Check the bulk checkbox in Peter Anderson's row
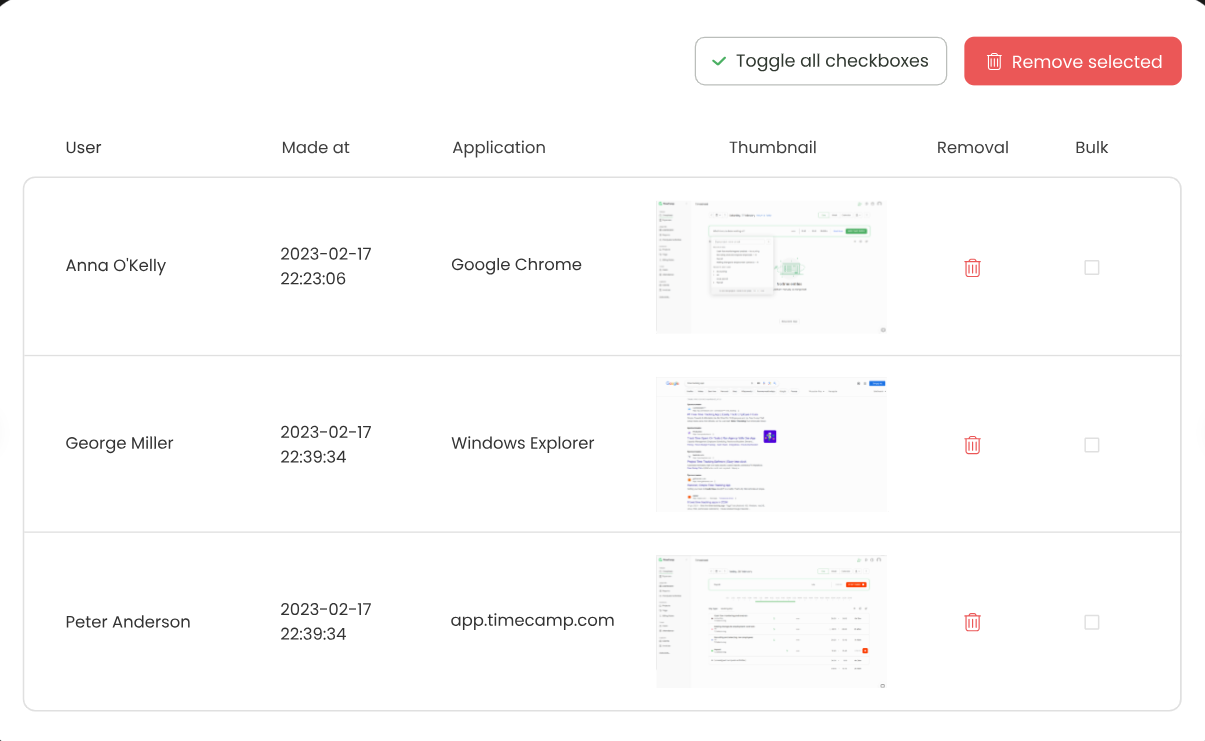This screenshot has height=741, width=1205. [x=1091, y=622]
